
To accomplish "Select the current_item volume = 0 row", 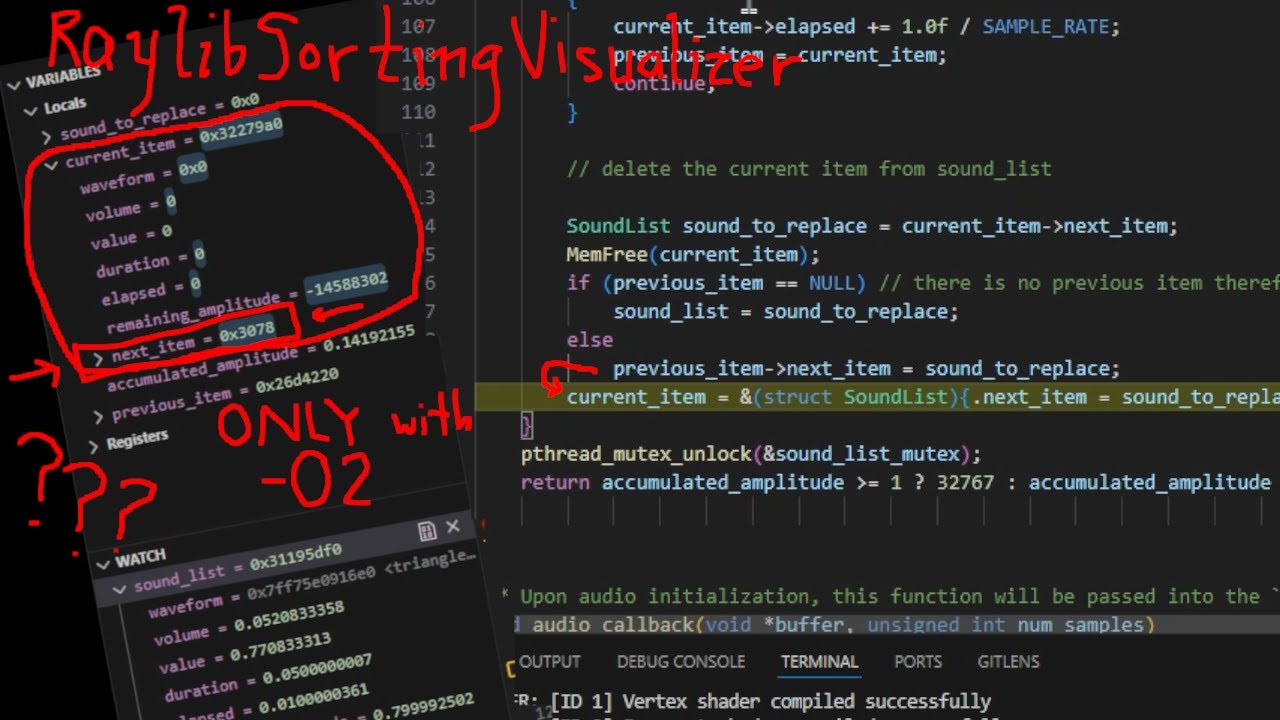I will [131, 207].
